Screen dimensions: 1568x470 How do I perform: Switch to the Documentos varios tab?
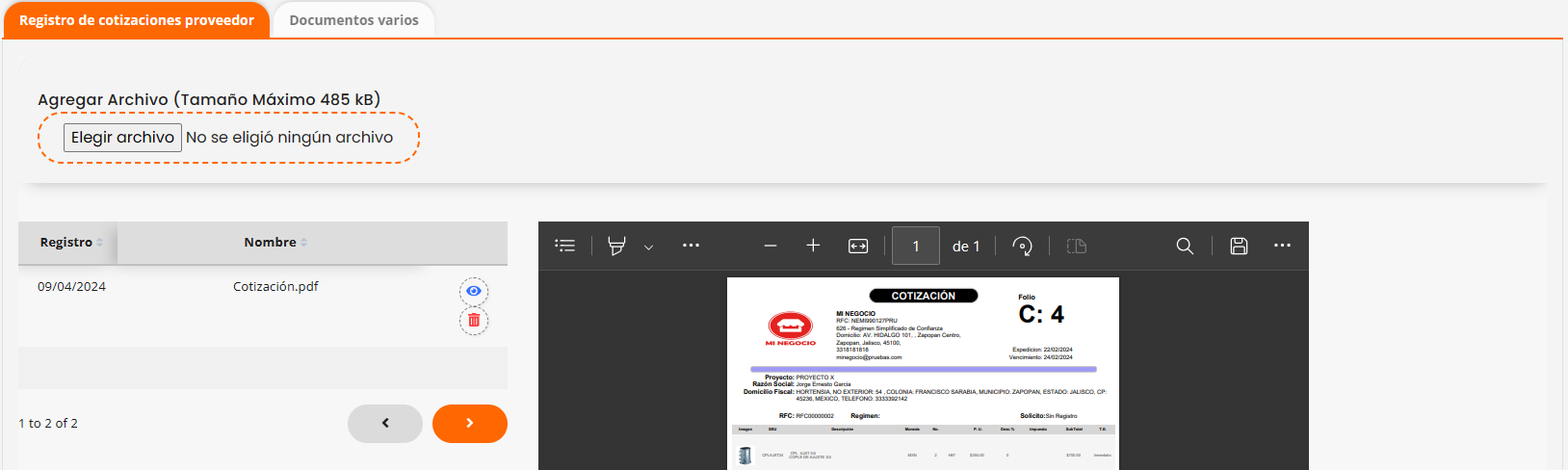pos(353,20)
